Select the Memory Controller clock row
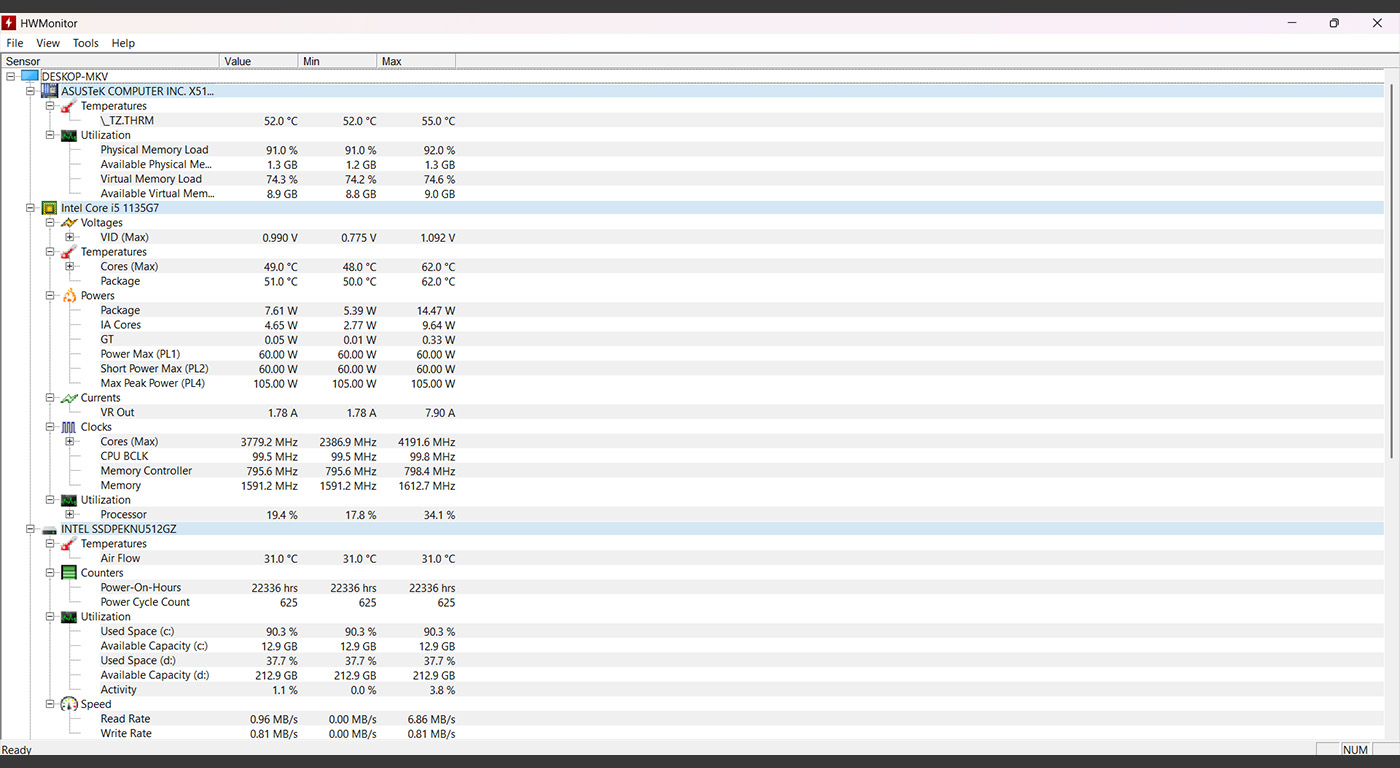The width and height of the screenshot is (1400, 768). tap(691, 471)
